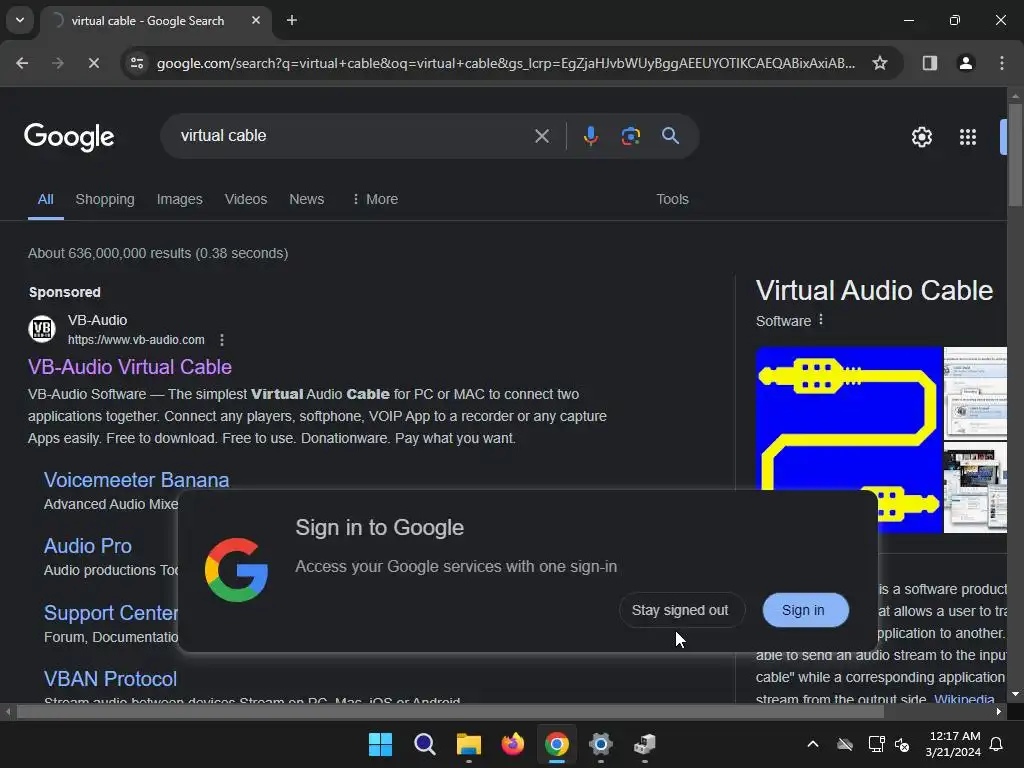Select the All results tab
1024x768 pixels.
coord(45,199)
